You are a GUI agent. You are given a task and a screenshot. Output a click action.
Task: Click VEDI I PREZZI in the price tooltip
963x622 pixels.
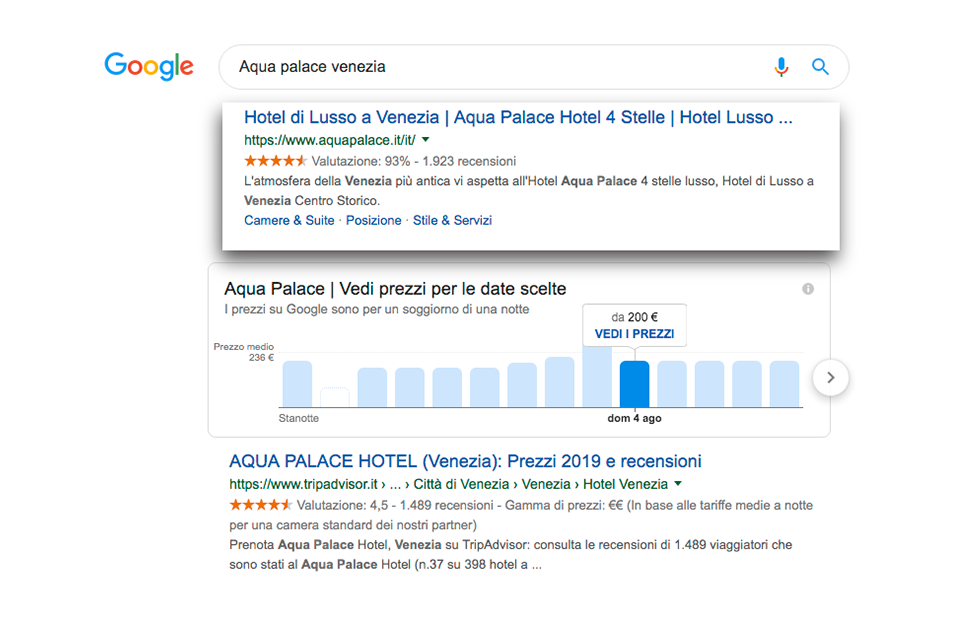[x=634, y=333]
